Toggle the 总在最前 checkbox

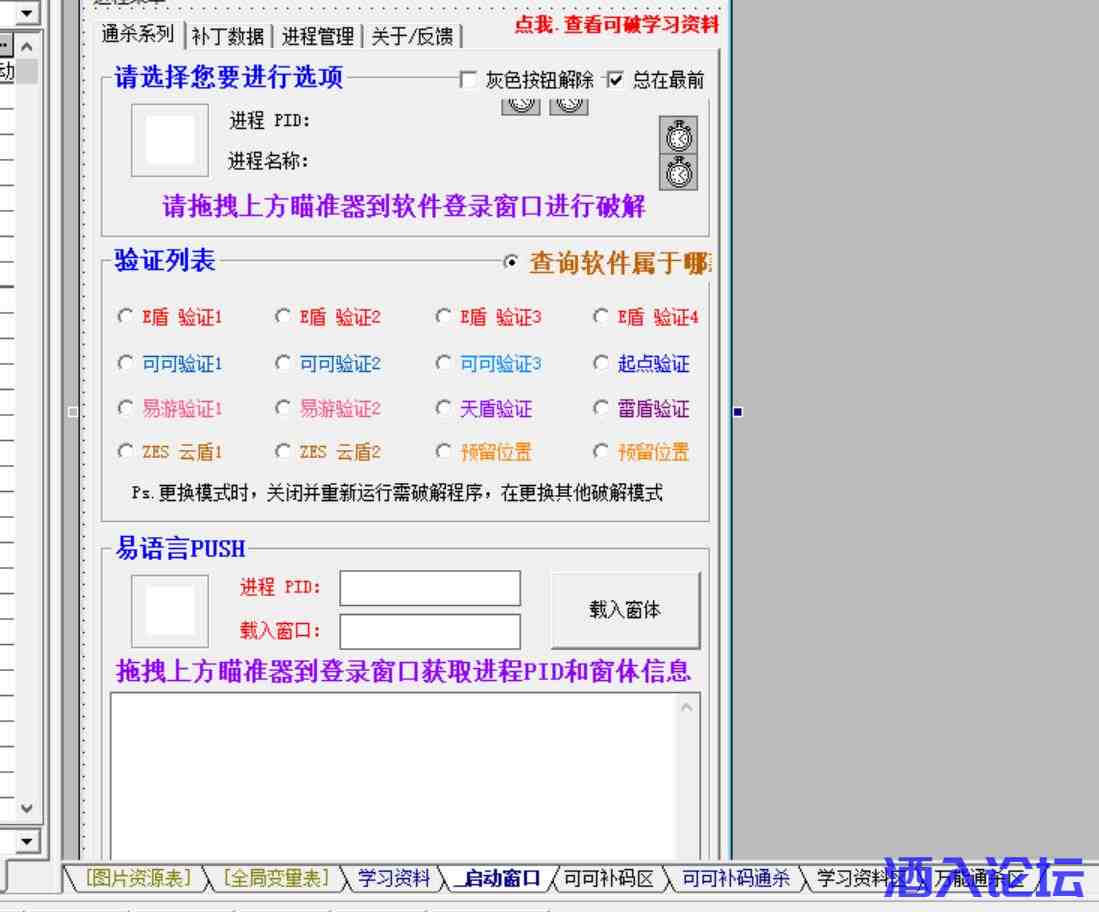(614, 79)
